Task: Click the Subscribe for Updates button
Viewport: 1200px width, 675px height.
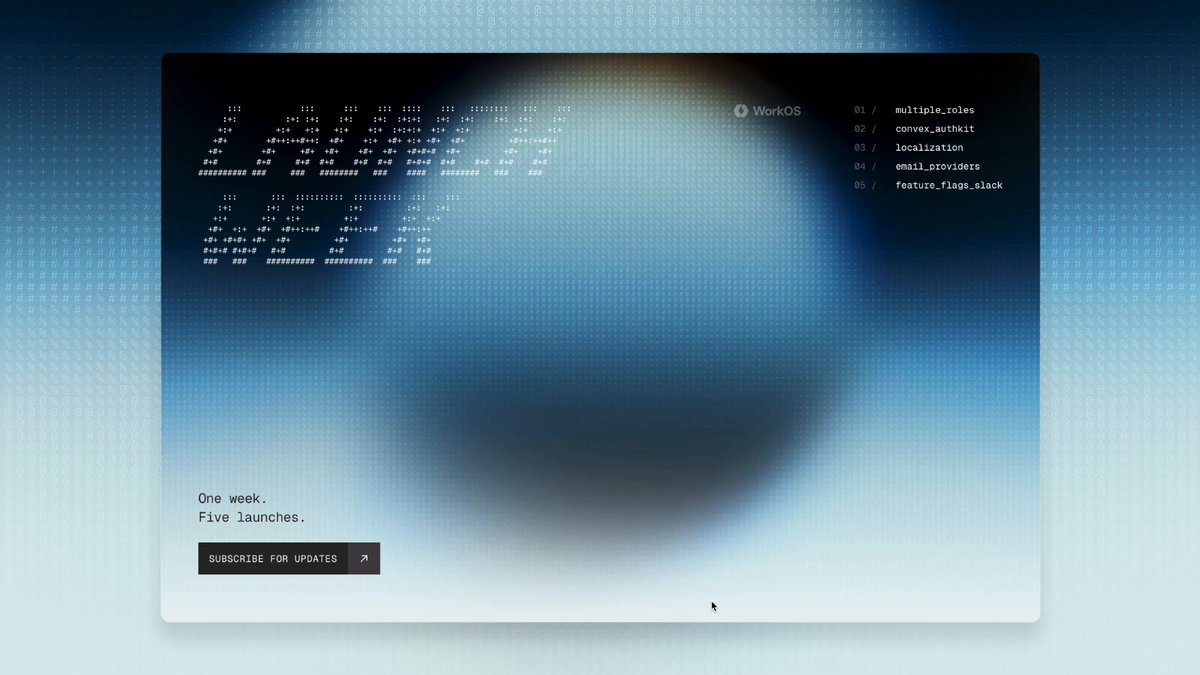Action: click(289, 559)
